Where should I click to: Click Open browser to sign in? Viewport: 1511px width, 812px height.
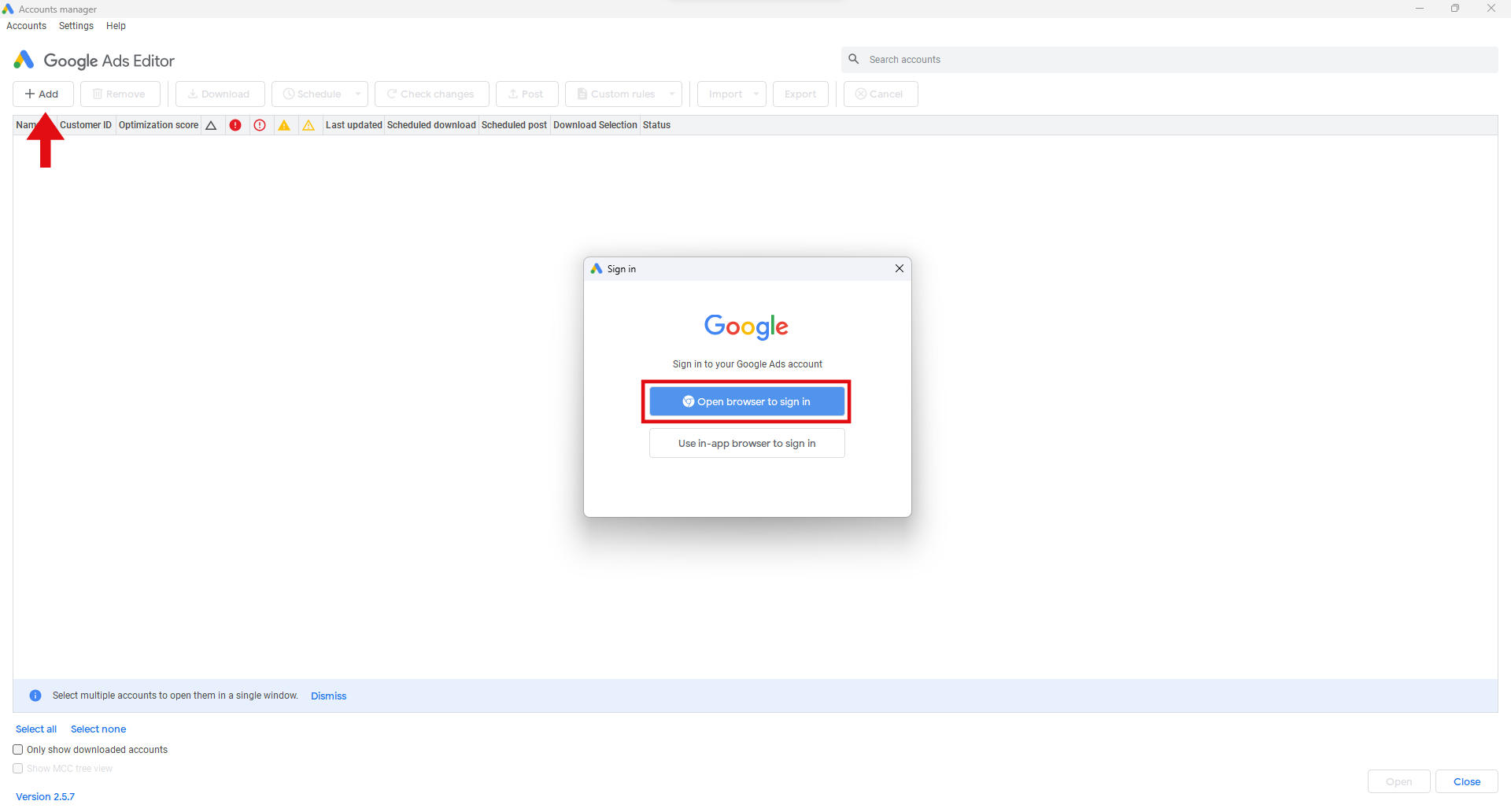[x=747, y=401]
